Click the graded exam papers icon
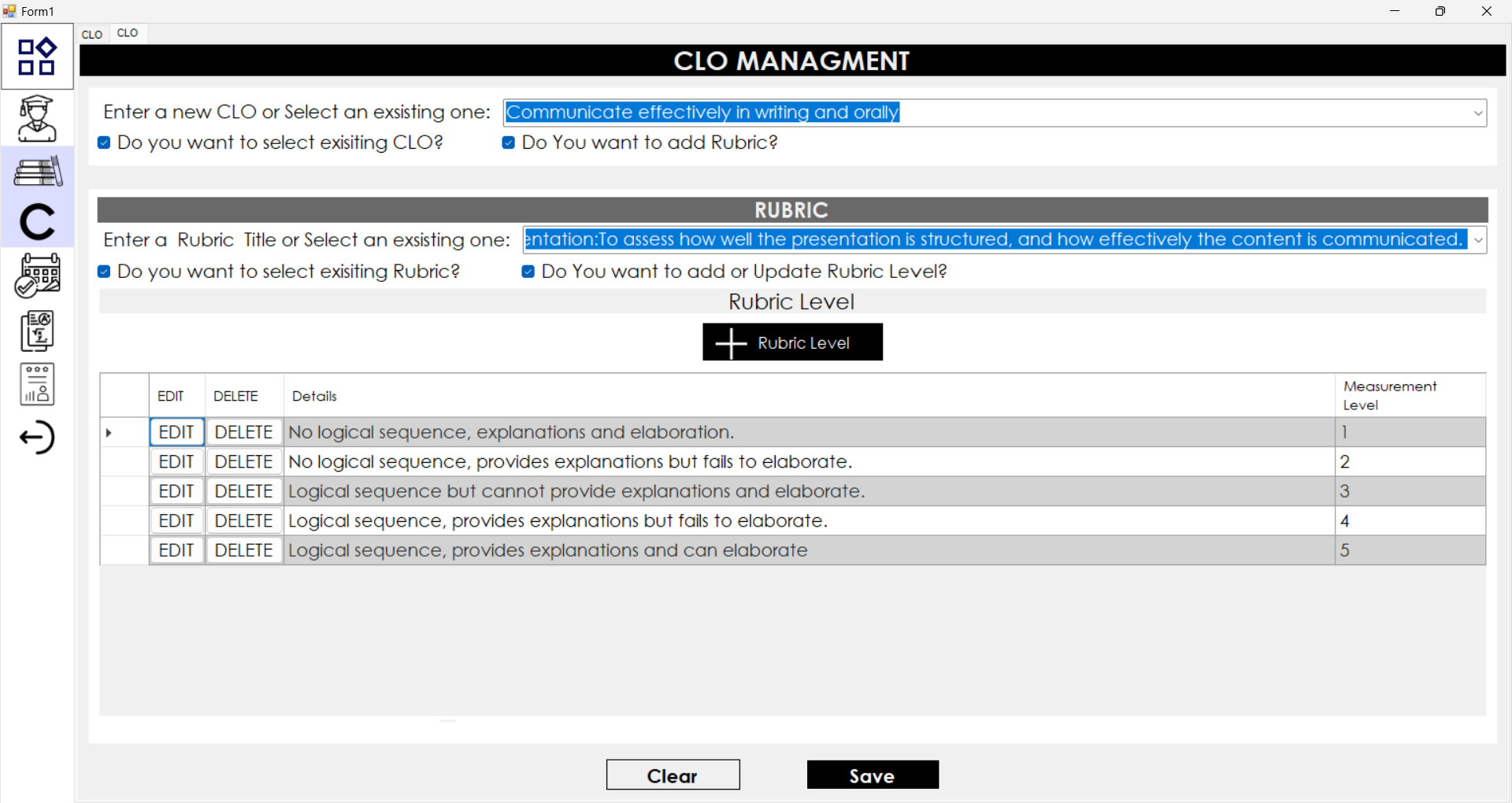Screen dimensions: 1512x803 [37, 331]
